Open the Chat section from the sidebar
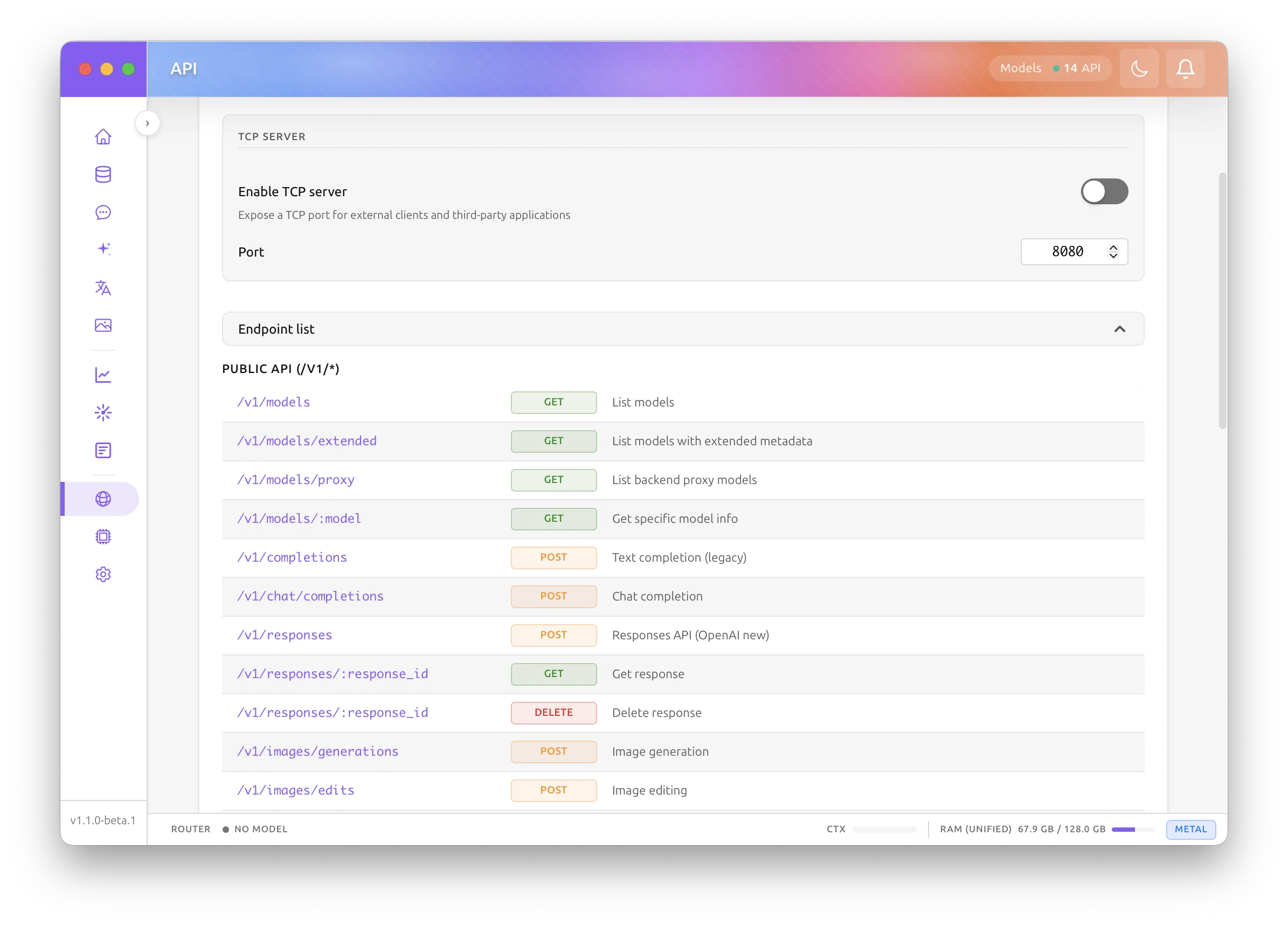1288x925 pixels. point(103,212)
